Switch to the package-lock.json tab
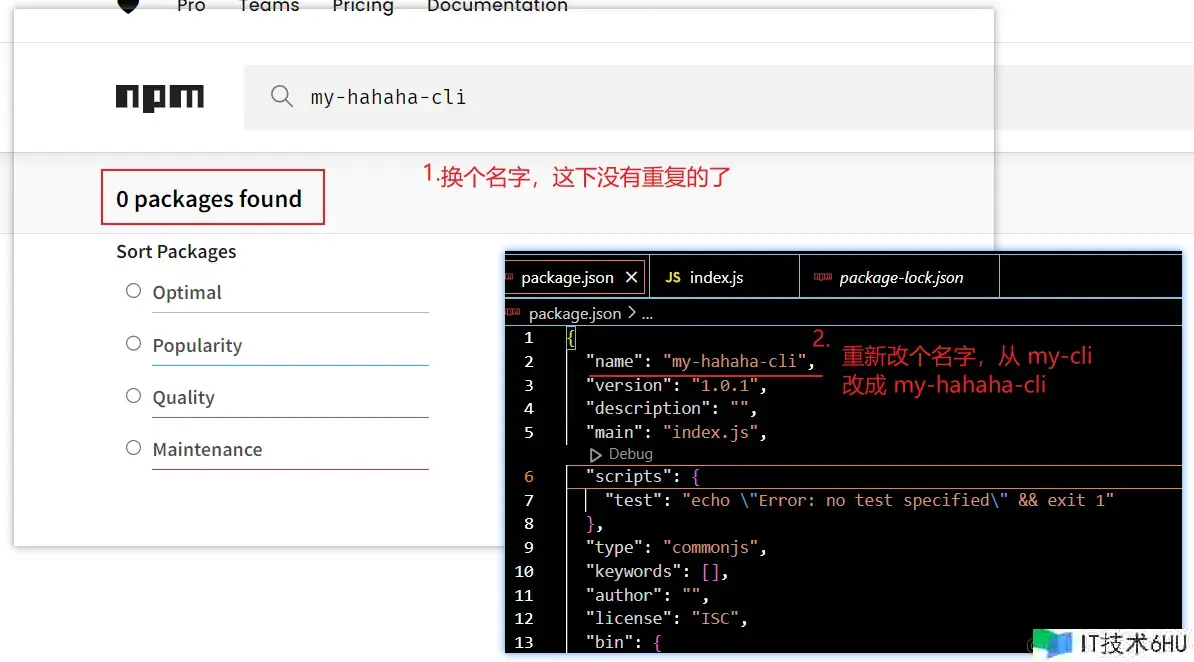 click(899, 277)
